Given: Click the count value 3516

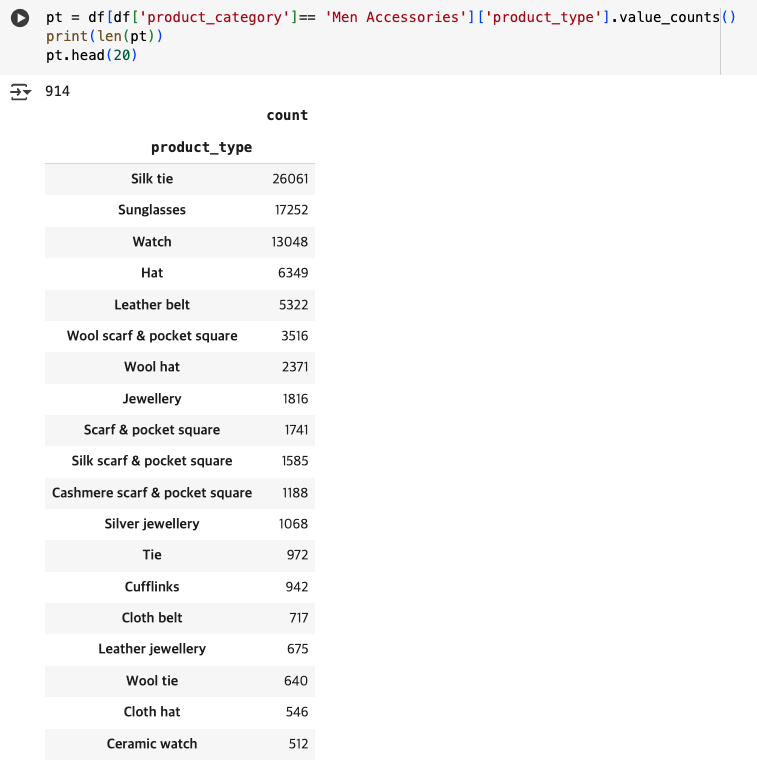Looking at the screenshot, I should coord(294,336).
